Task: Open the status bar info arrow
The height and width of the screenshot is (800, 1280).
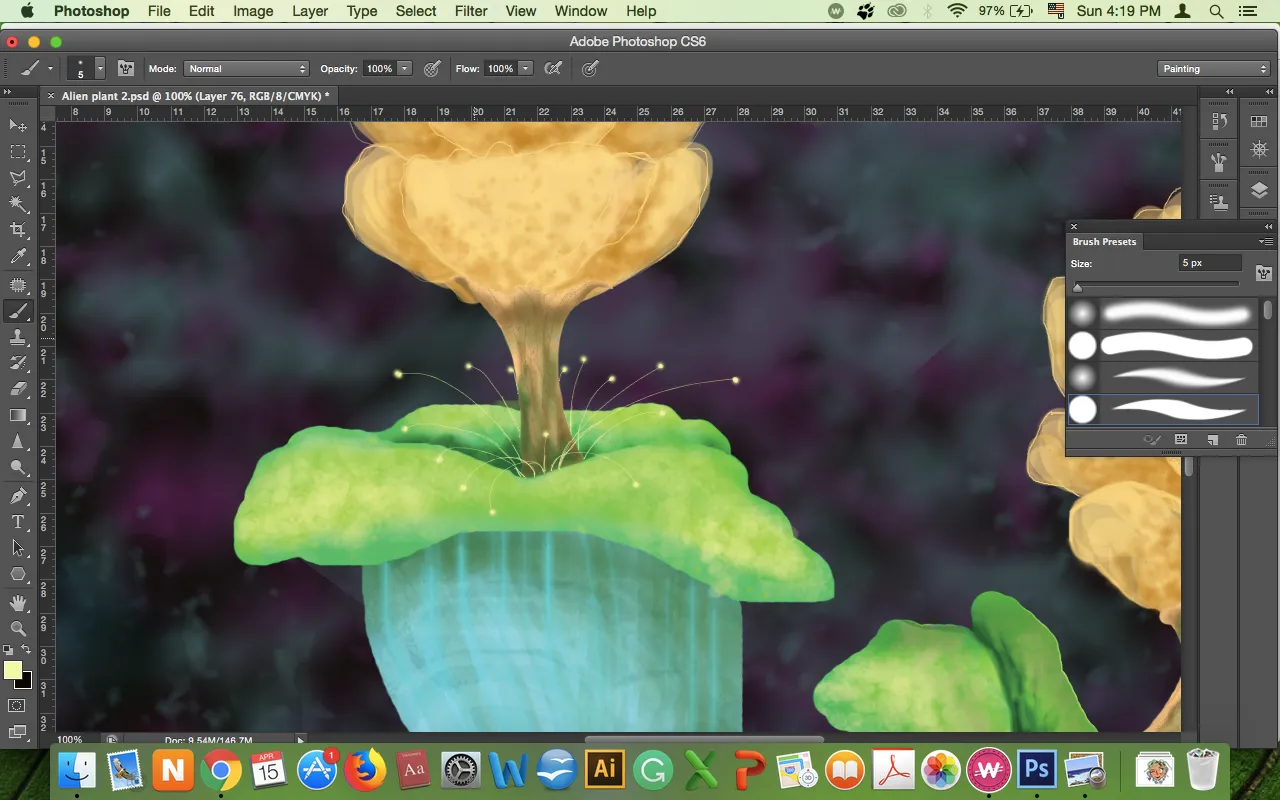Action: [301, 740]
